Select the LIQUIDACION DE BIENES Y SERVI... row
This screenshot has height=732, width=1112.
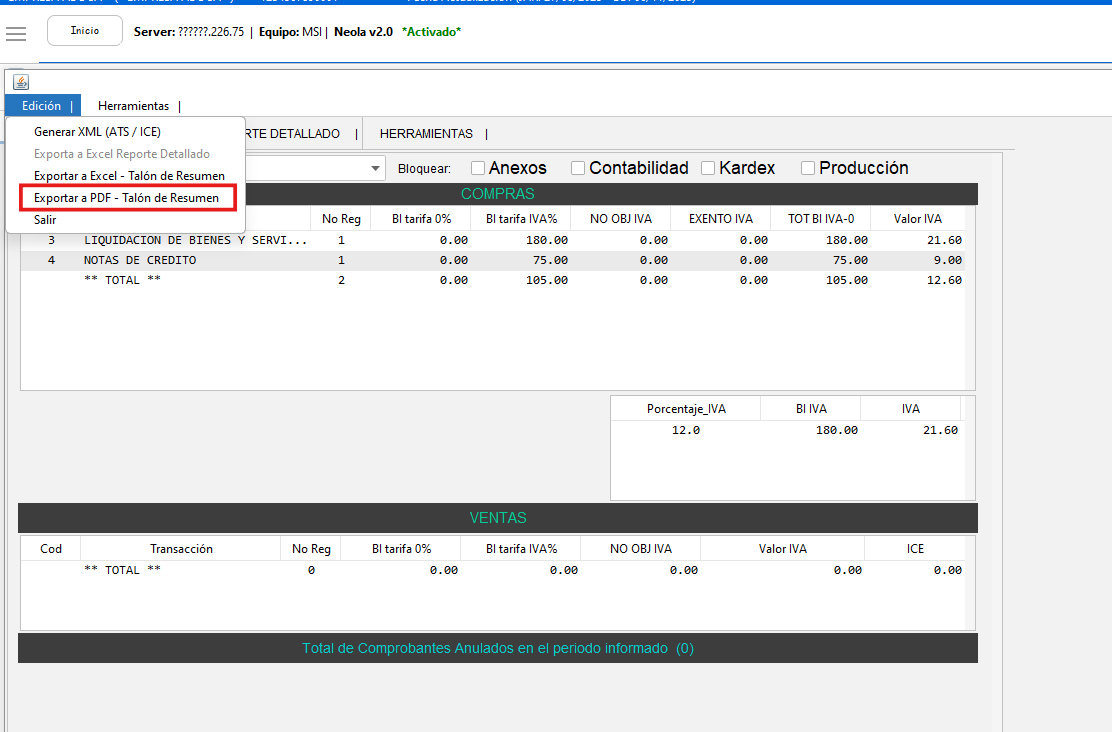pyautogui.click(x=195, y=240)
